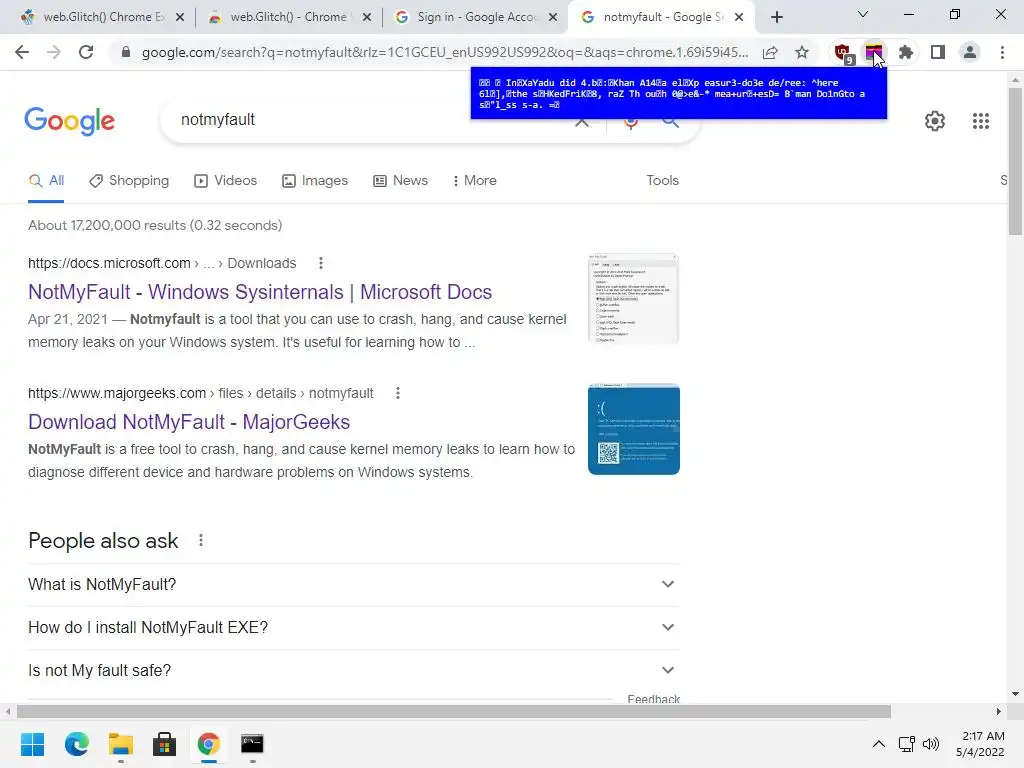Open the More search filters menu
Image resolution: width=1024 pixels, height=768 pixels.
[474, 181]
